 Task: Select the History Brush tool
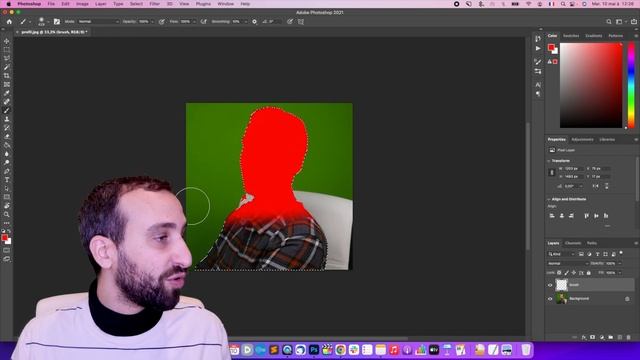[7, 128]
